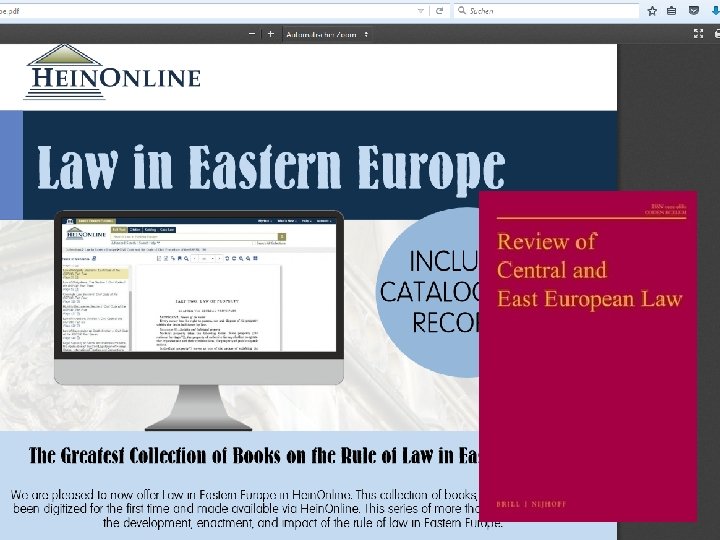Open the address bar history dropdown arrow

[421, 11]
